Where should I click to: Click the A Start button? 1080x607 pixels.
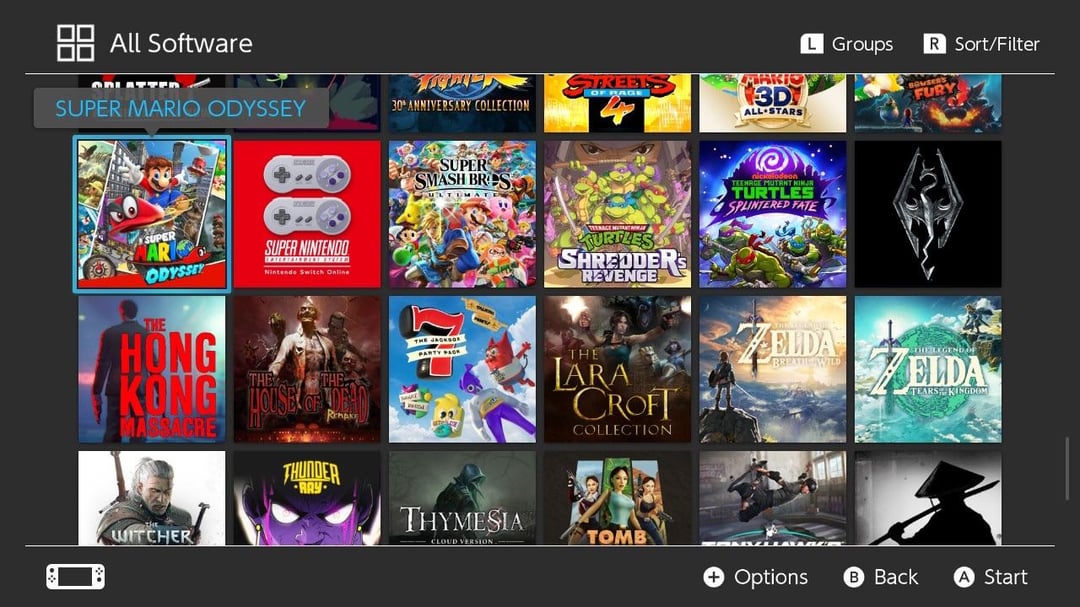tap(990, 577)
